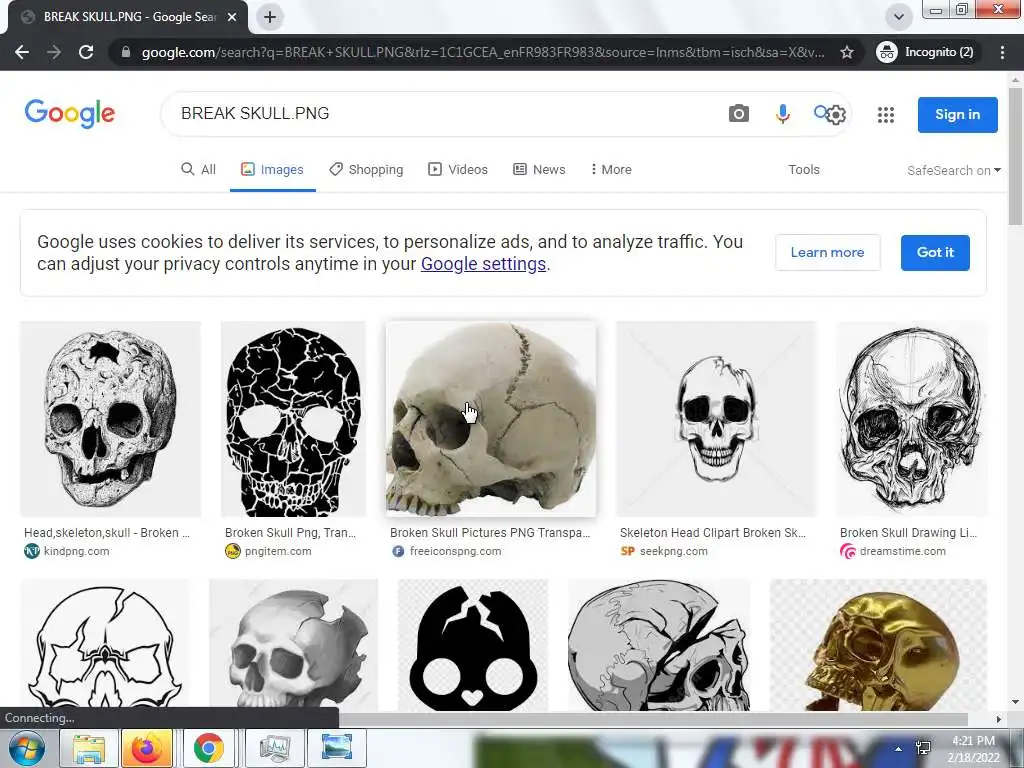Click the browser forward arrow
This screenshot has width=1024, height=768.
coord(54,52)
